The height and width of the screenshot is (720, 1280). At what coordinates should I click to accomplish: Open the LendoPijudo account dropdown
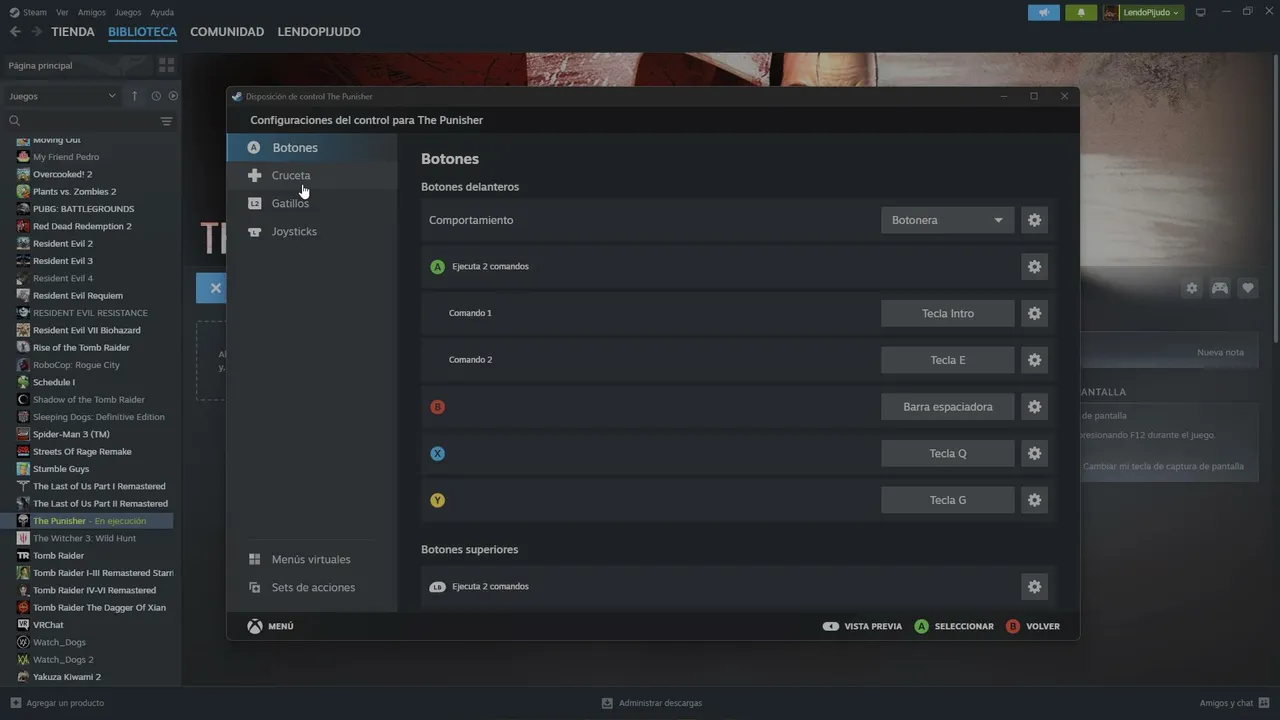(x=1142, y=12)
